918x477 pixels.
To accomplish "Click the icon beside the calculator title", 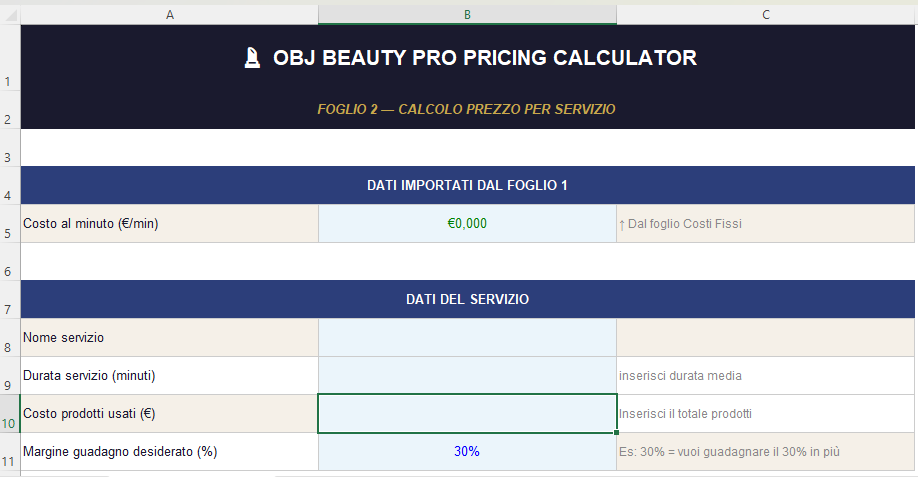I will point(252,58).
